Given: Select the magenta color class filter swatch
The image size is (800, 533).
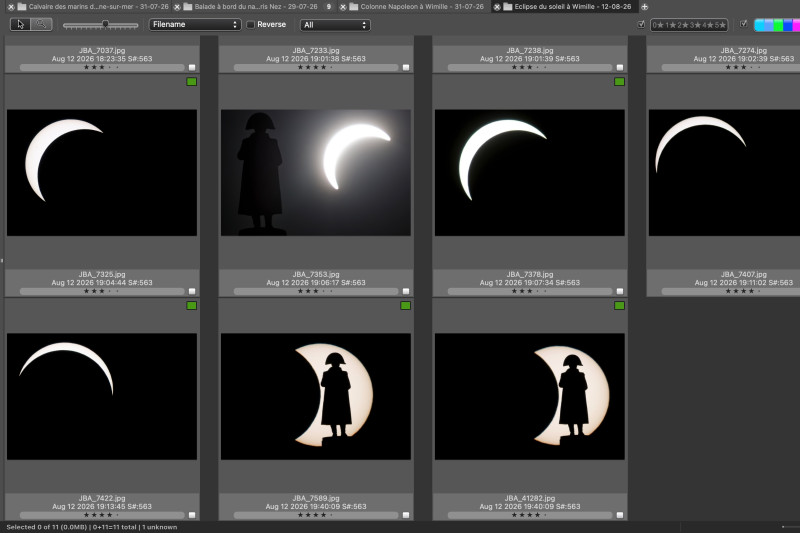Looking at the screenshot, I should pyautogui.click(x=796, y=24).
